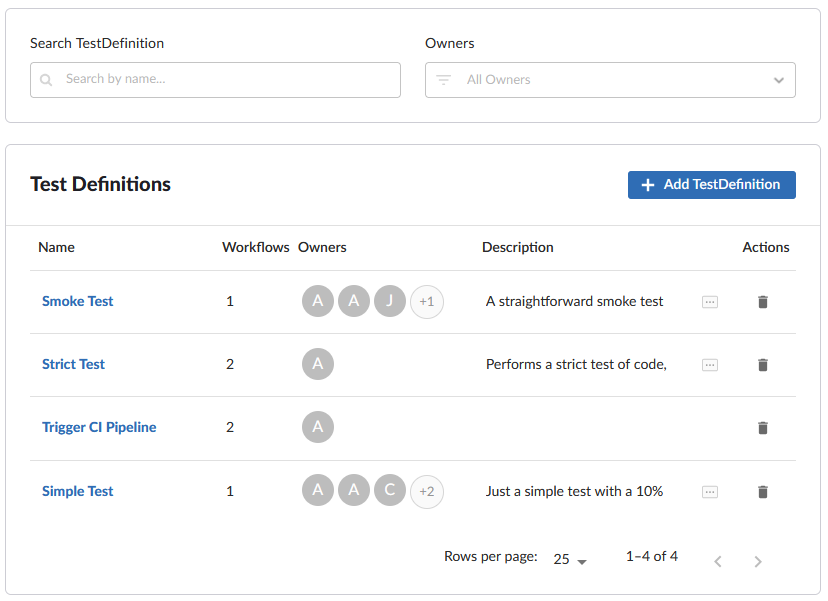Viewport: 828px width, 601px height.
Task: Open ellipsis for Simple Test description
Action: [x=710, y=492]
